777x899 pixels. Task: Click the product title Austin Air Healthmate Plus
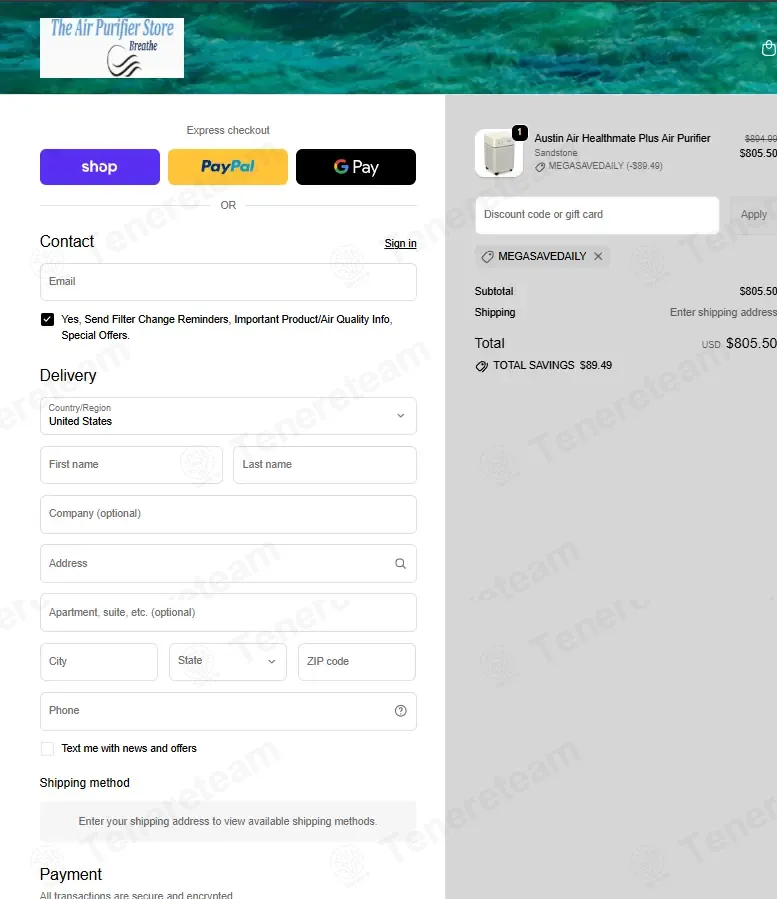coord(622,138)
